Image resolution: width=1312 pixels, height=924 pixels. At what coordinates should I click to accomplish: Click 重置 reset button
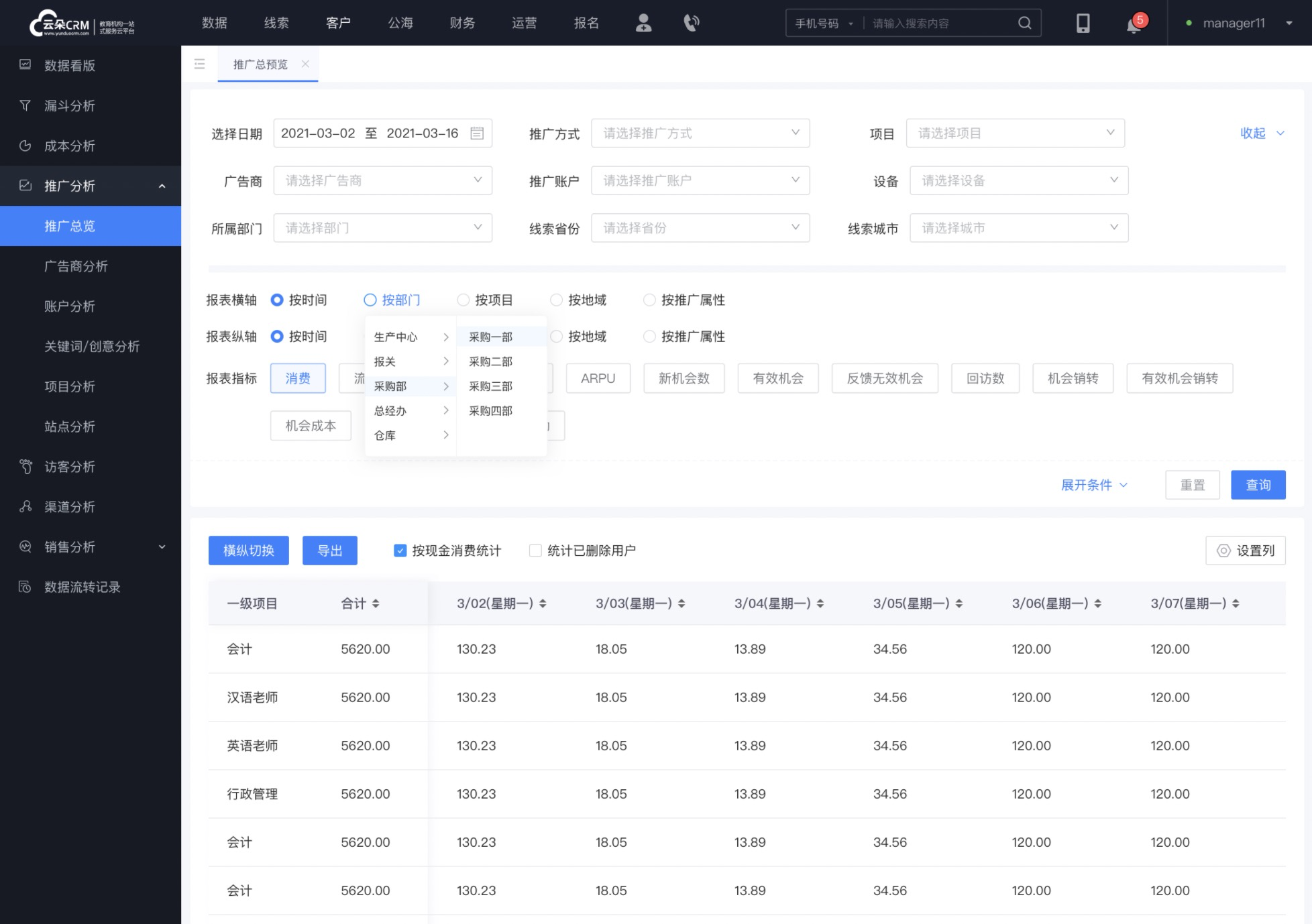point(1192,484)
